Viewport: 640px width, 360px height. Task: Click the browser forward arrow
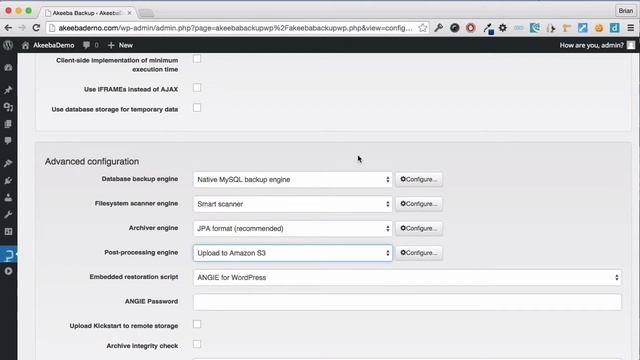tap(22, 28)
